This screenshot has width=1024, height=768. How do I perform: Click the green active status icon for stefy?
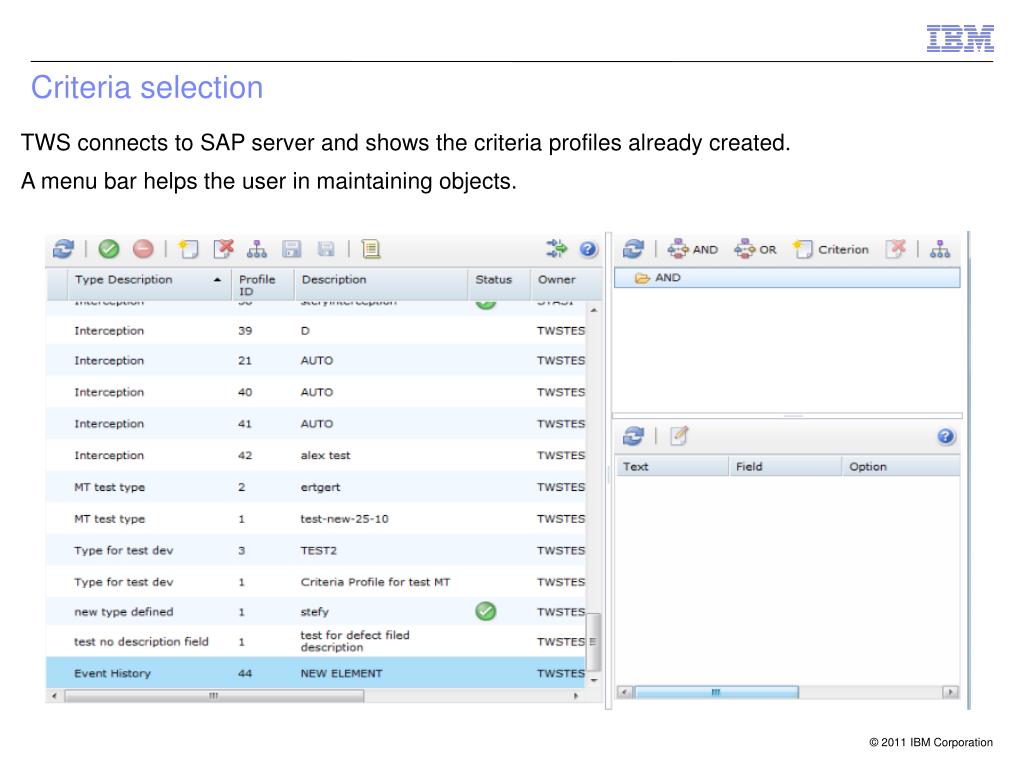pos(485,611)
